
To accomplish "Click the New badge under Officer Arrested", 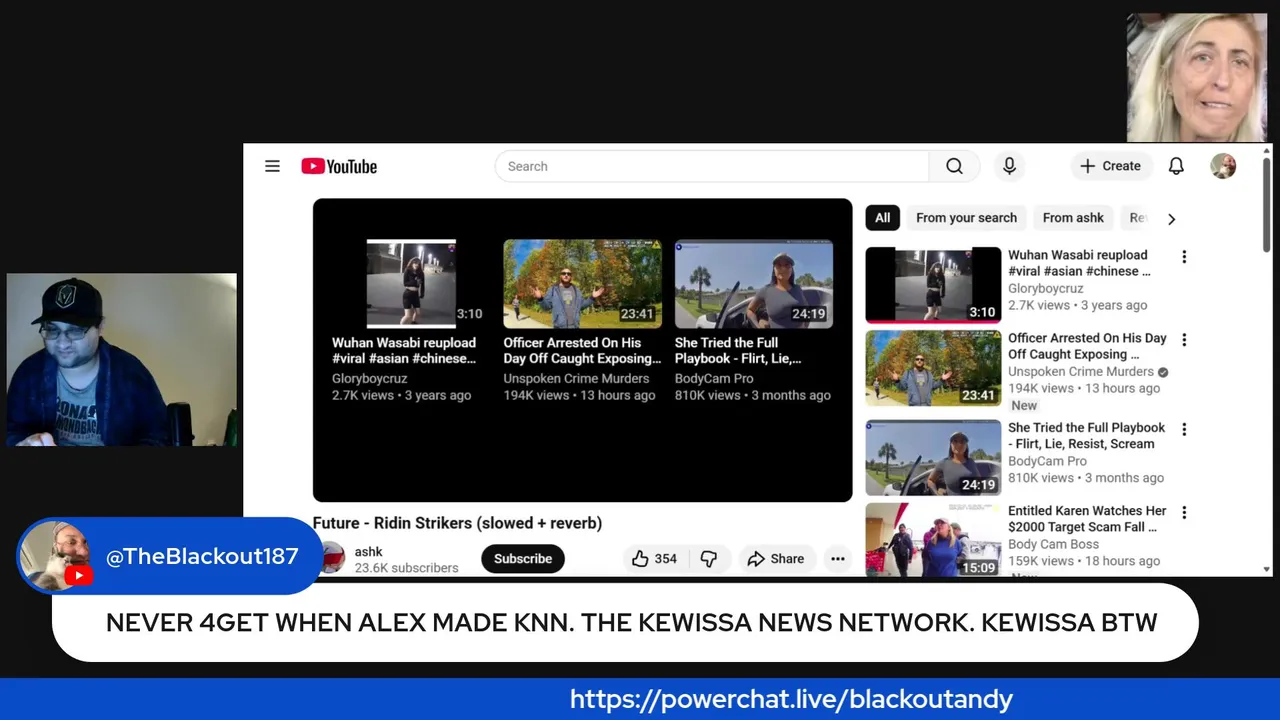I will [x=1024, y=405].
